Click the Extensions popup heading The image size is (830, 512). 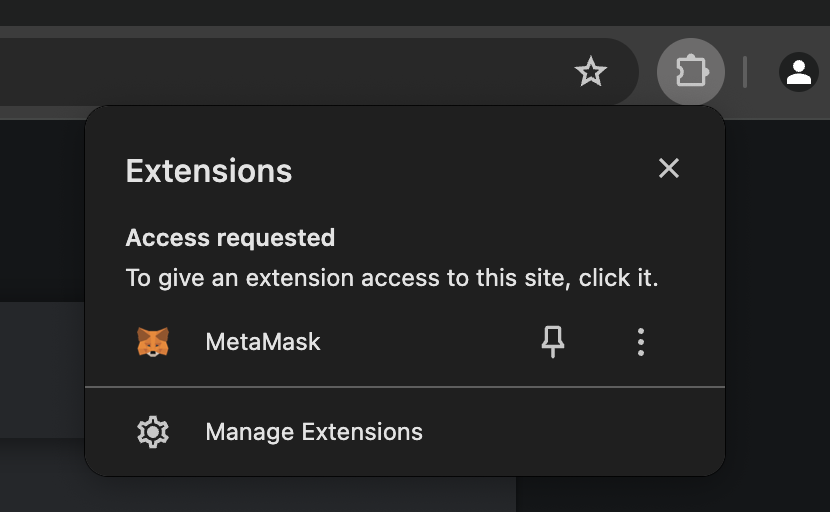point(209,171)
